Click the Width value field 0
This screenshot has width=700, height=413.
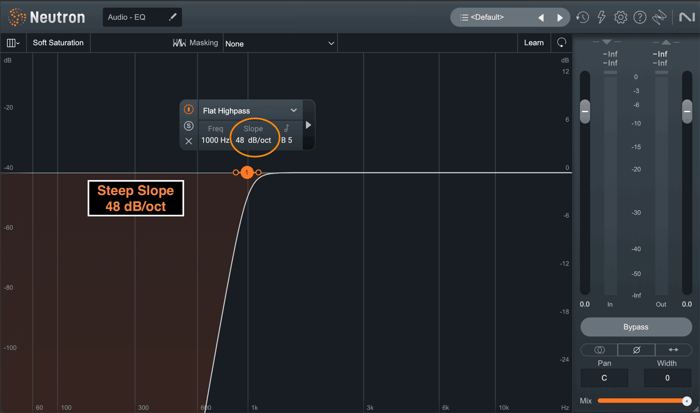tap(667, 378)
